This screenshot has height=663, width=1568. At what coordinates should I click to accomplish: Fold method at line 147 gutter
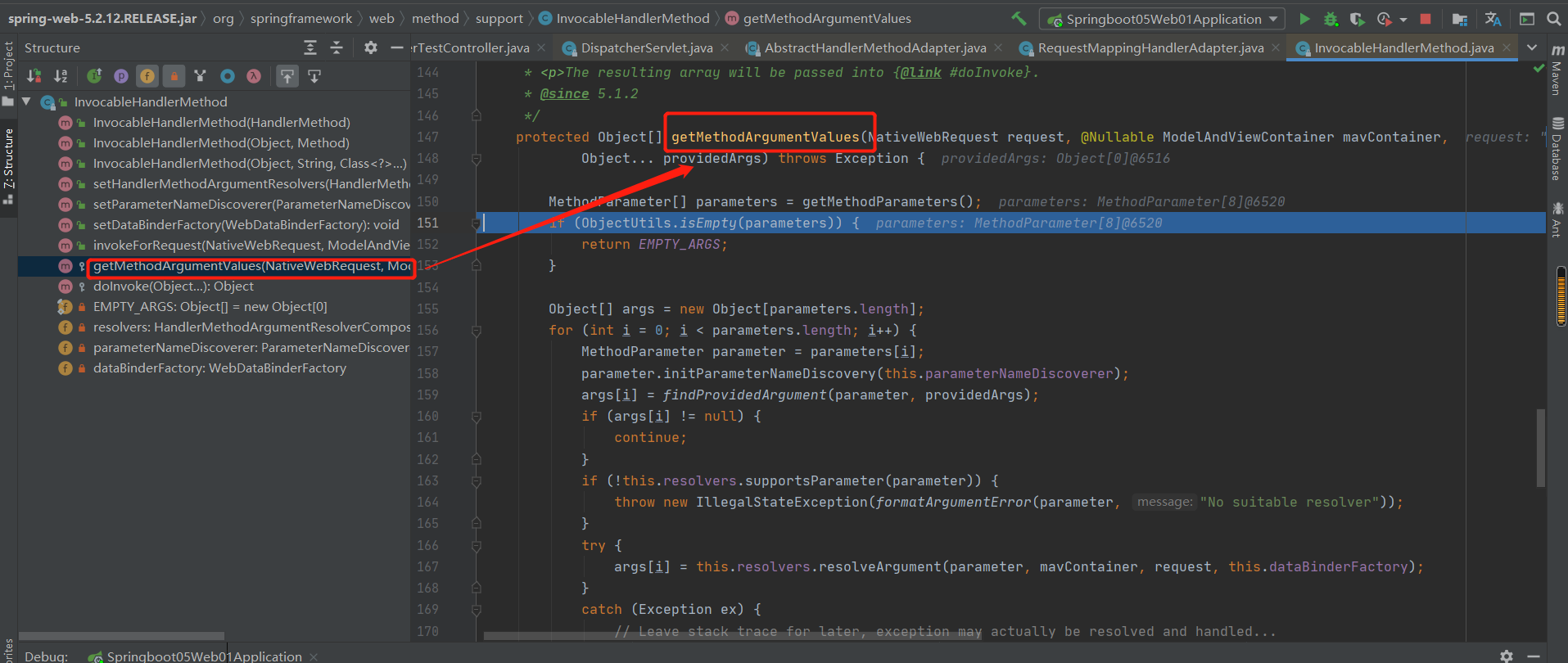477,159
